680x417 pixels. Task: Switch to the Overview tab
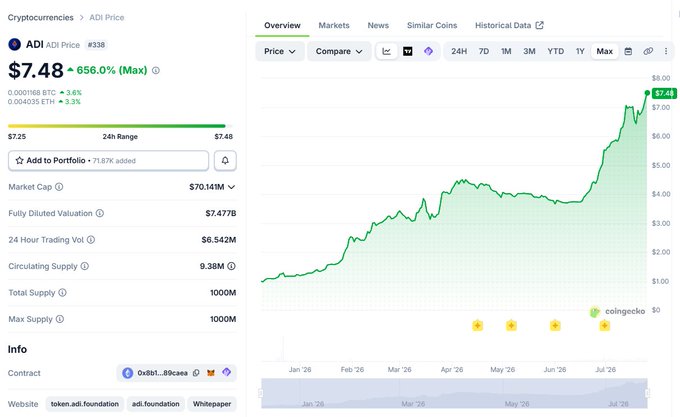(282, 25)
